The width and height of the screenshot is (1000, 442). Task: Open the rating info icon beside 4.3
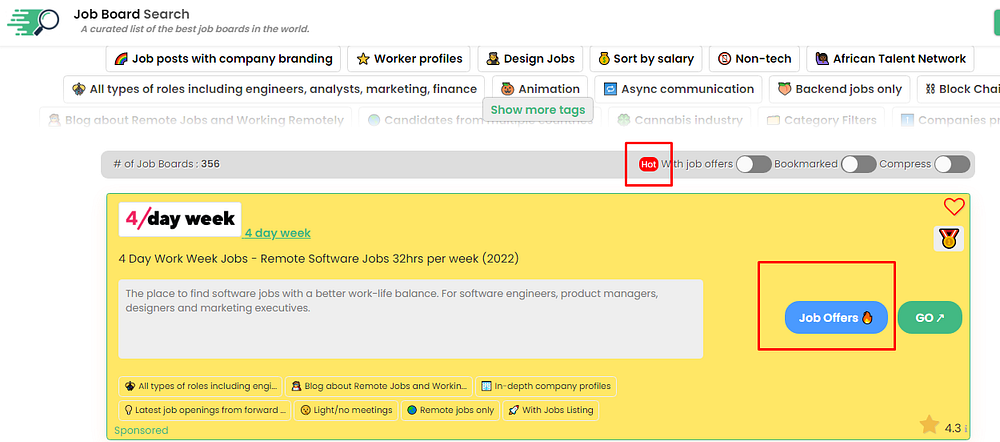point(966,429)
